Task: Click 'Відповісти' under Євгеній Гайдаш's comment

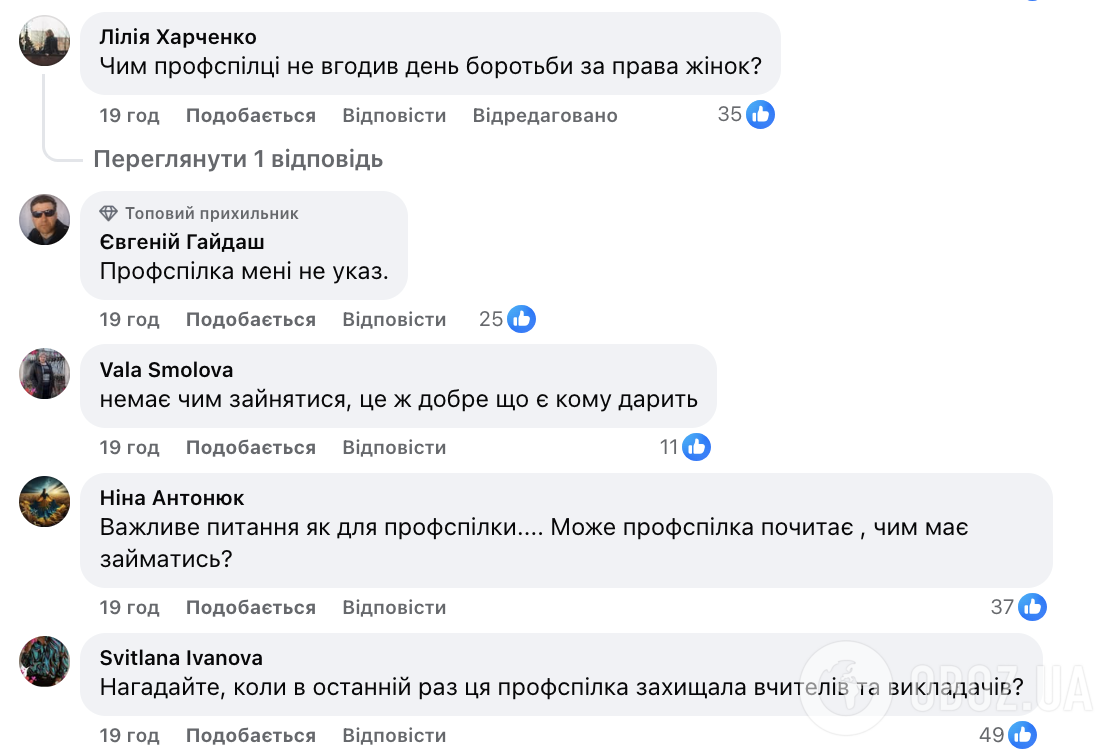Action: point(393,319)
